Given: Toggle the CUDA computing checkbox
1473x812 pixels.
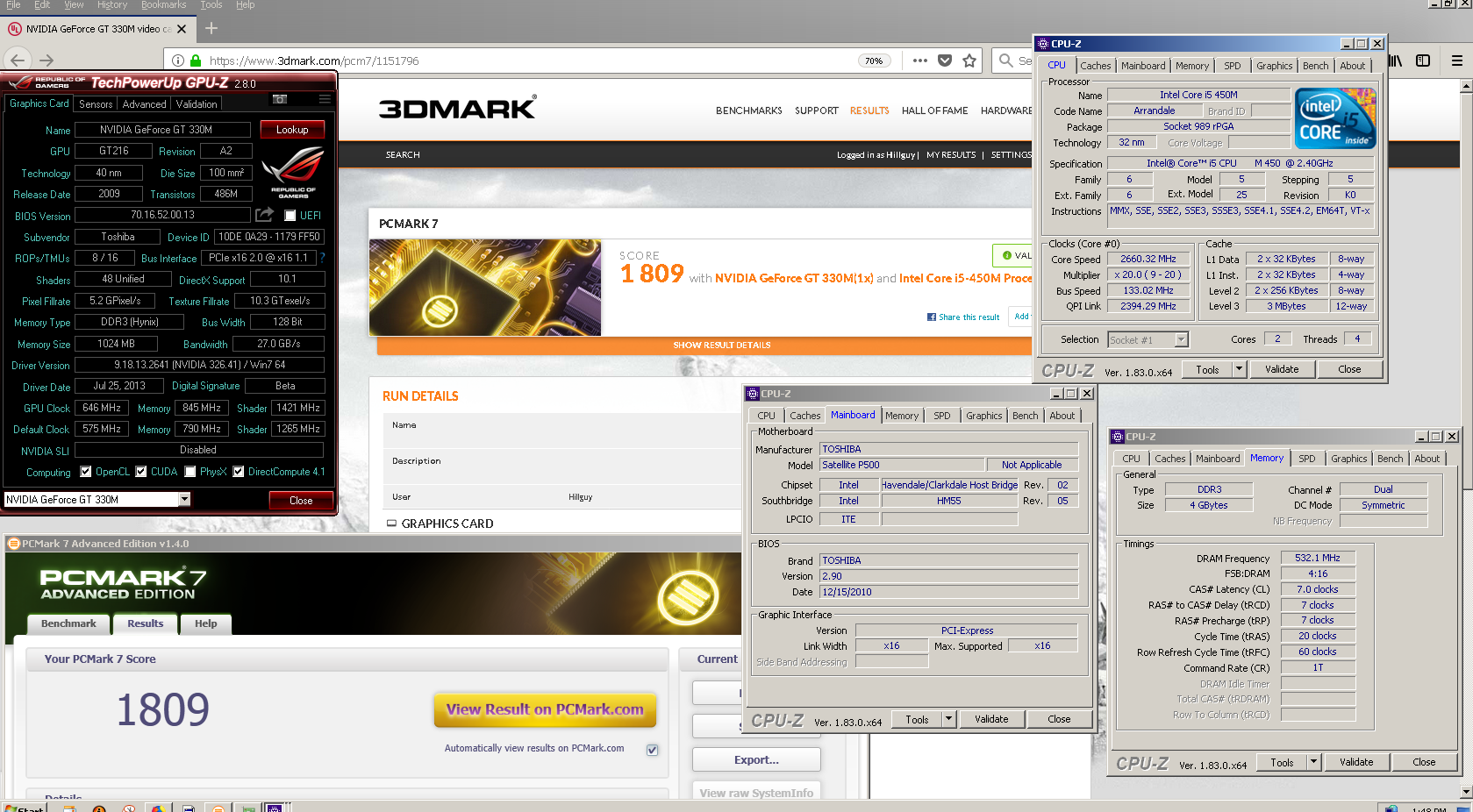Looking at the screenshot, I should [141, 472].
